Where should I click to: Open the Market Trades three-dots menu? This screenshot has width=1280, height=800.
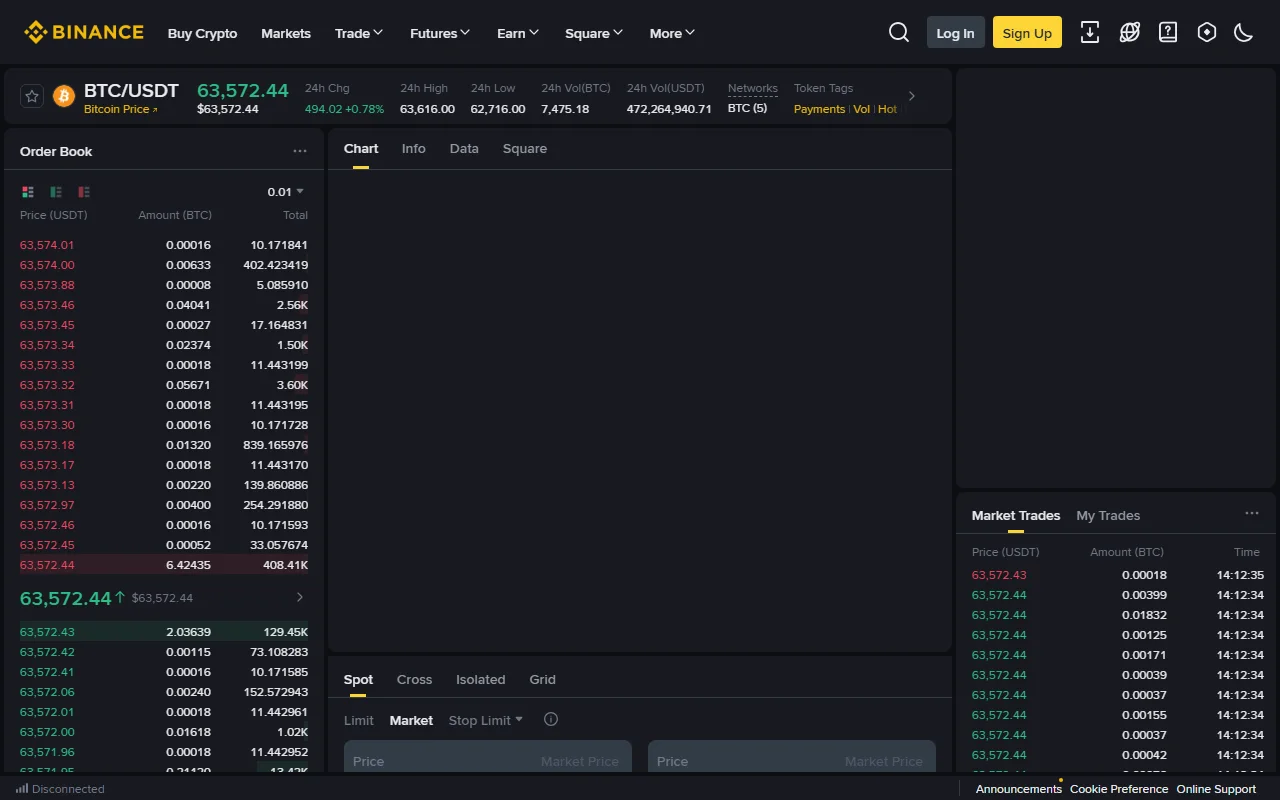click(x=1252, y=513)
